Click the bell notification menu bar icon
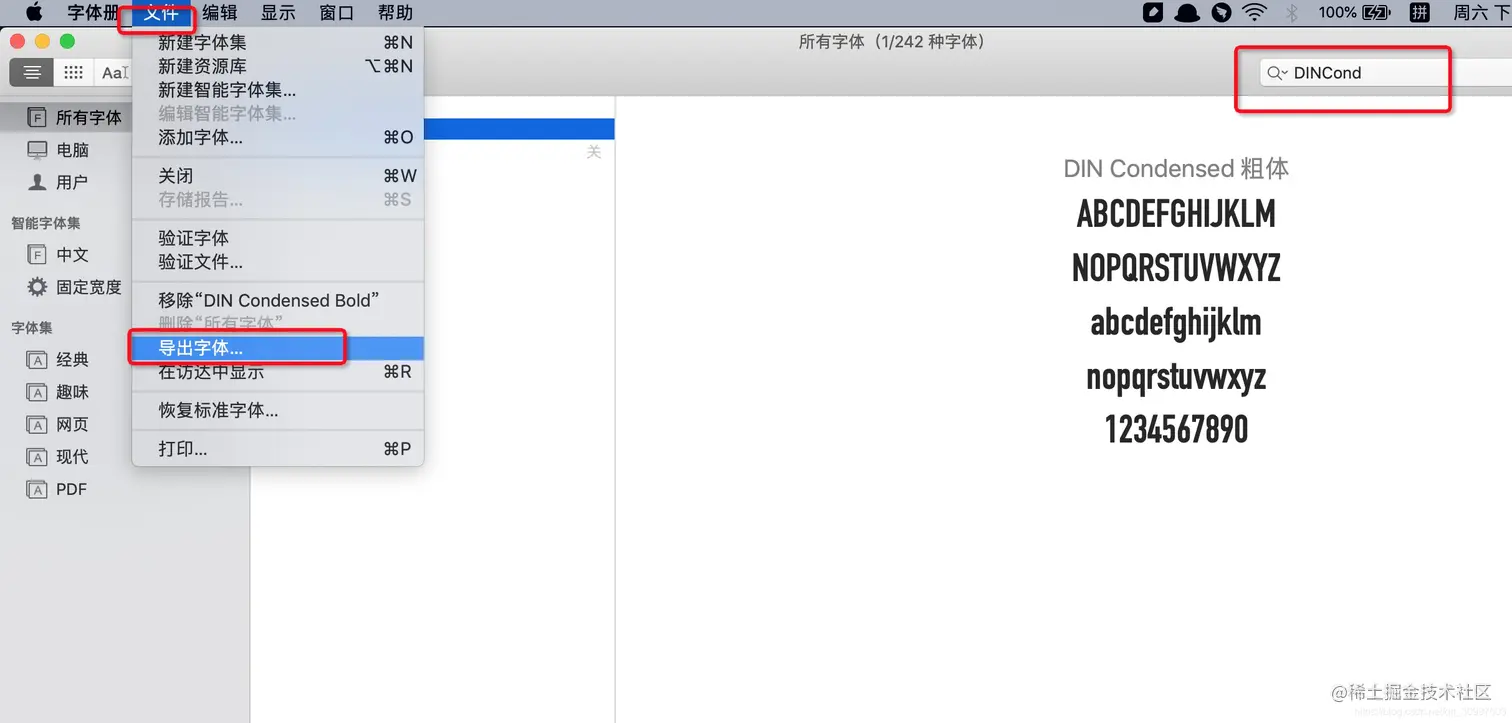This screenshot has height=723, width=1512. (x=1187, y=13)
